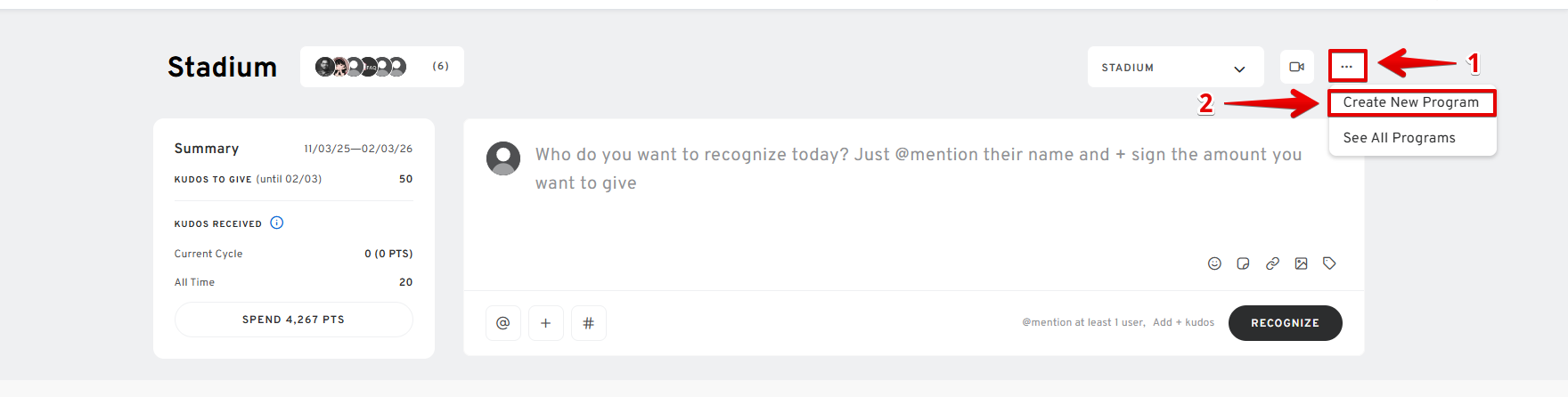Click the video camera icon

pos(1297,67)
